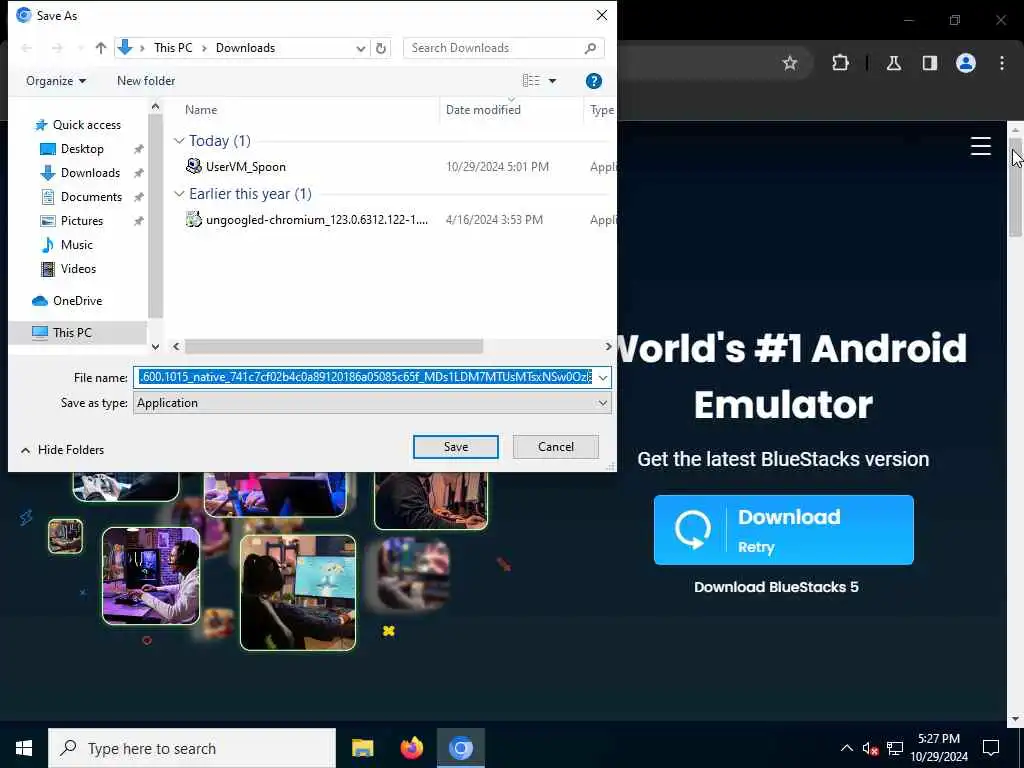
Task: Click the Save button
Action: coord(456,447)
